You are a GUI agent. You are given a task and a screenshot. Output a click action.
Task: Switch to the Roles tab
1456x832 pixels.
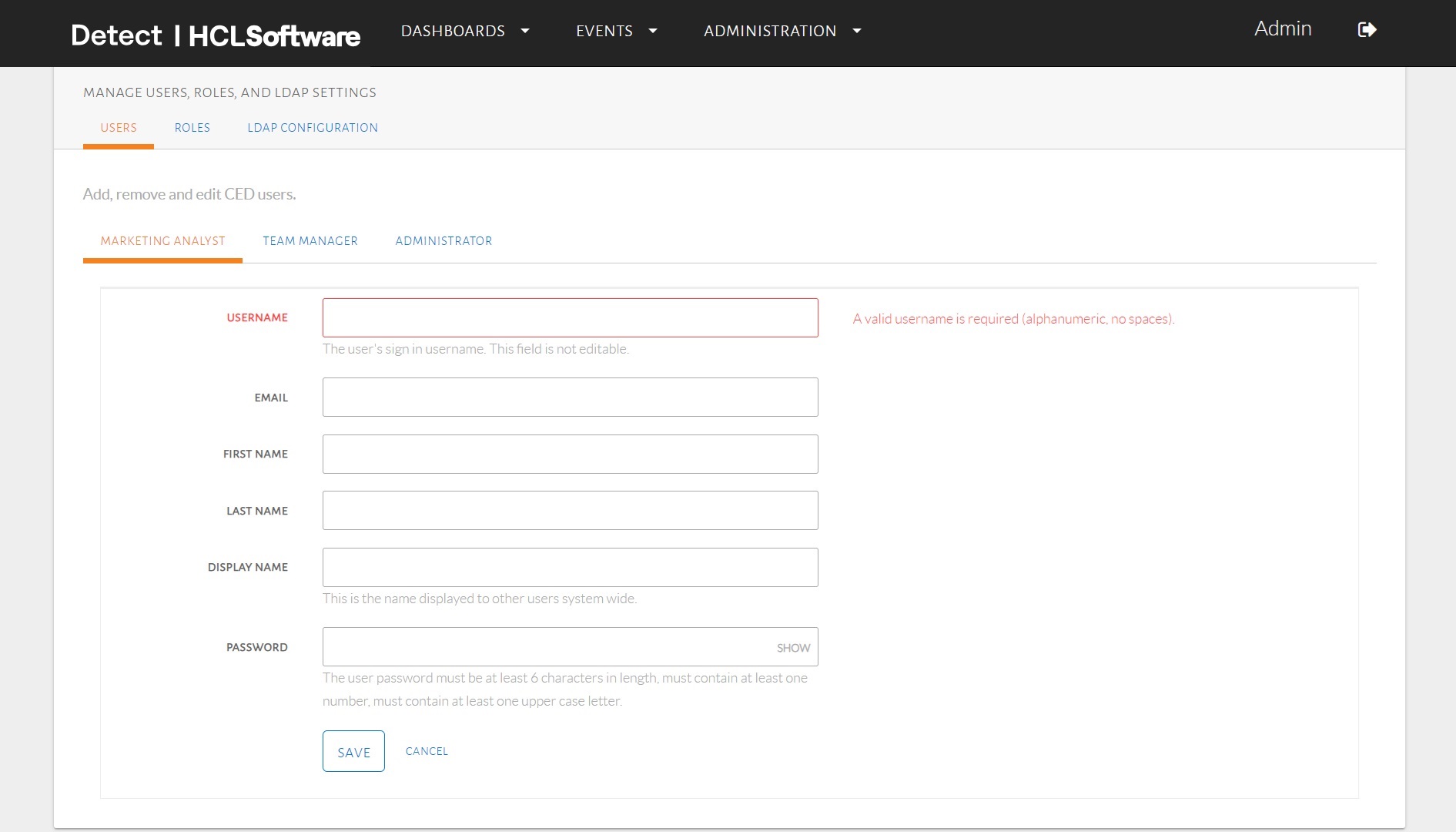[x=192, y=128]
